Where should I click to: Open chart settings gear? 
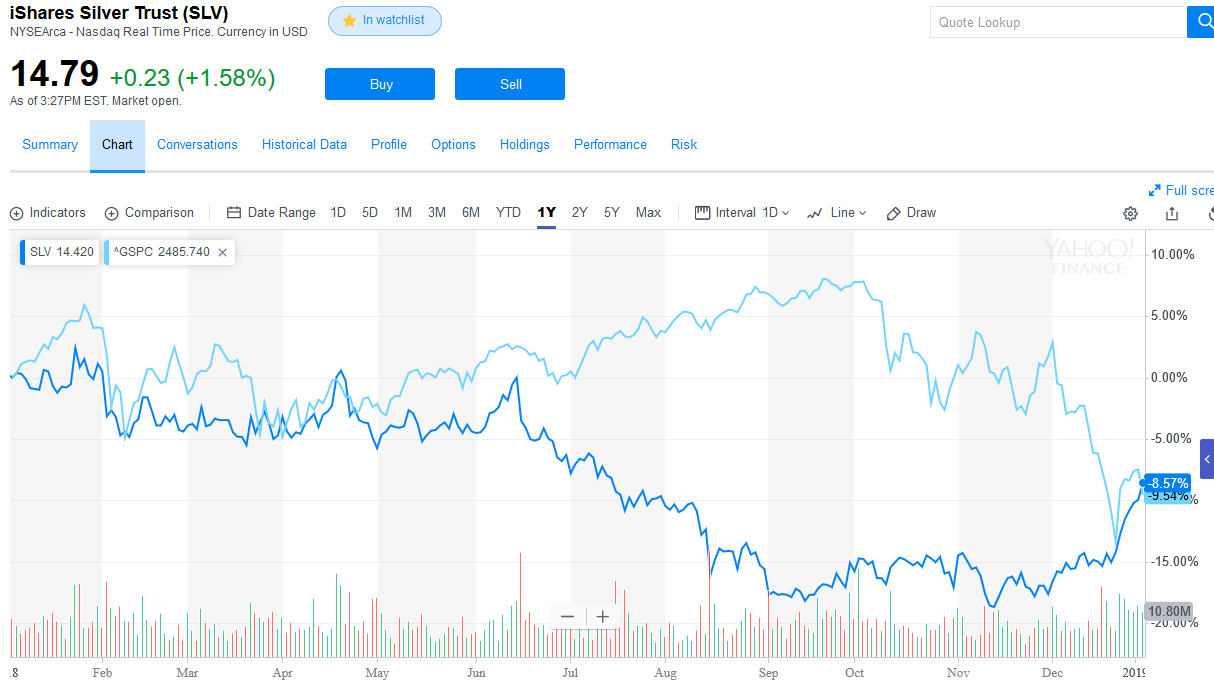(1130, 214)
